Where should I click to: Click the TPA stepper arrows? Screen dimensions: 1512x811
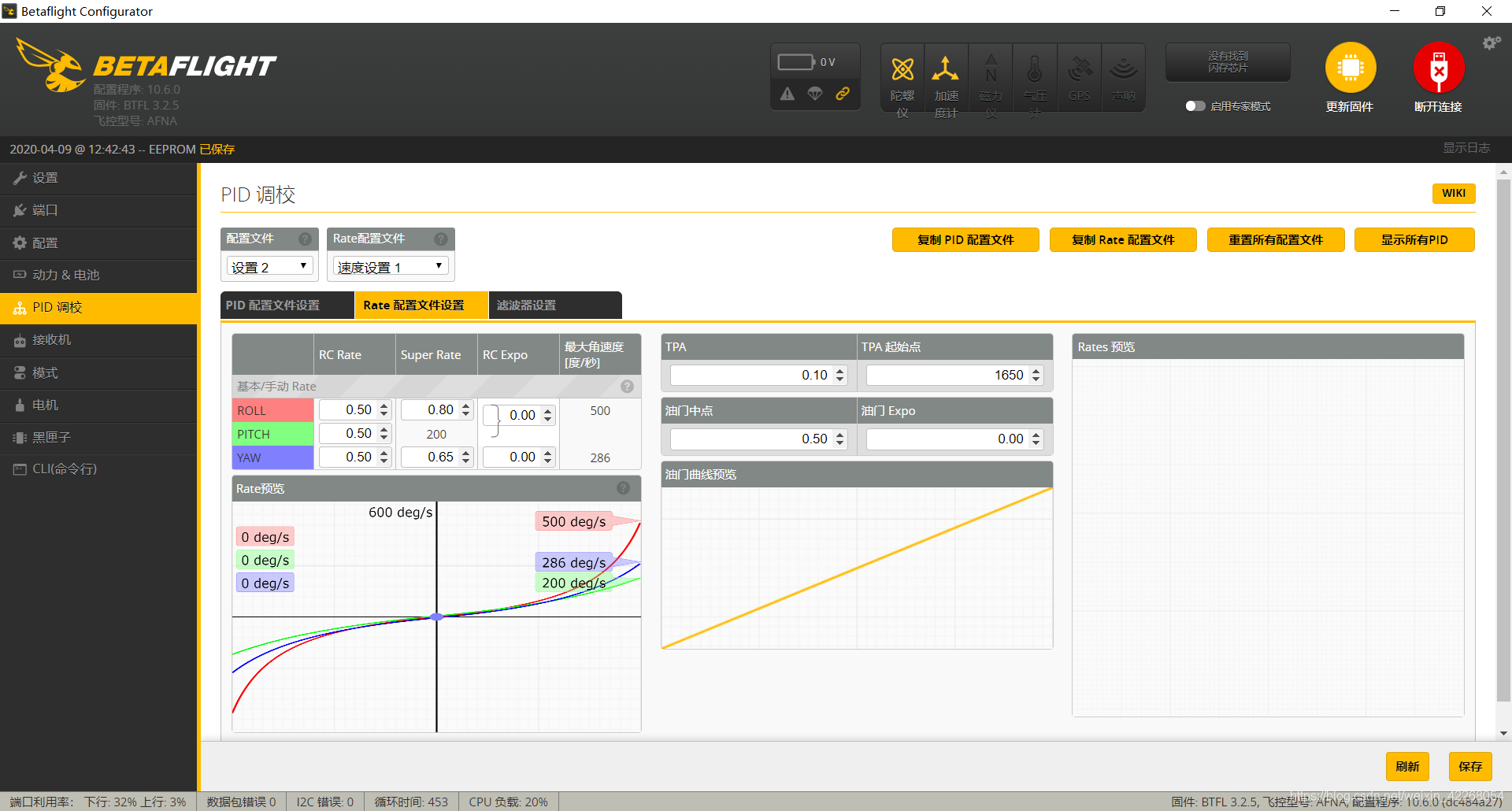coord(840,376)
